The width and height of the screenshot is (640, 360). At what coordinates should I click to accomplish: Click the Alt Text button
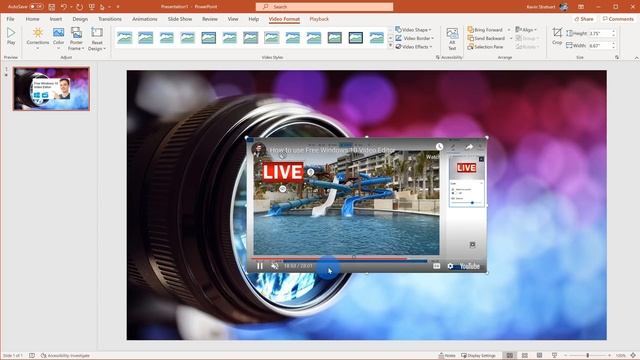(452, 39)
